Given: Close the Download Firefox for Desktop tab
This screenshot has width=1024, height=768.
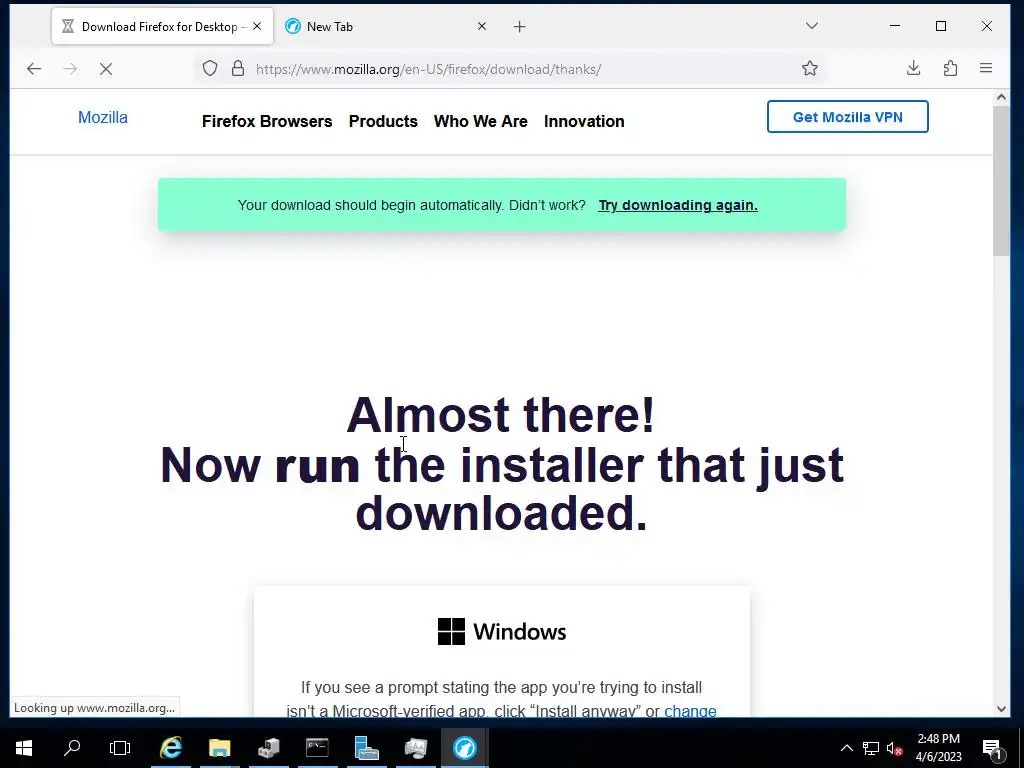Looking at the screenshot, I should click(257, 26).
